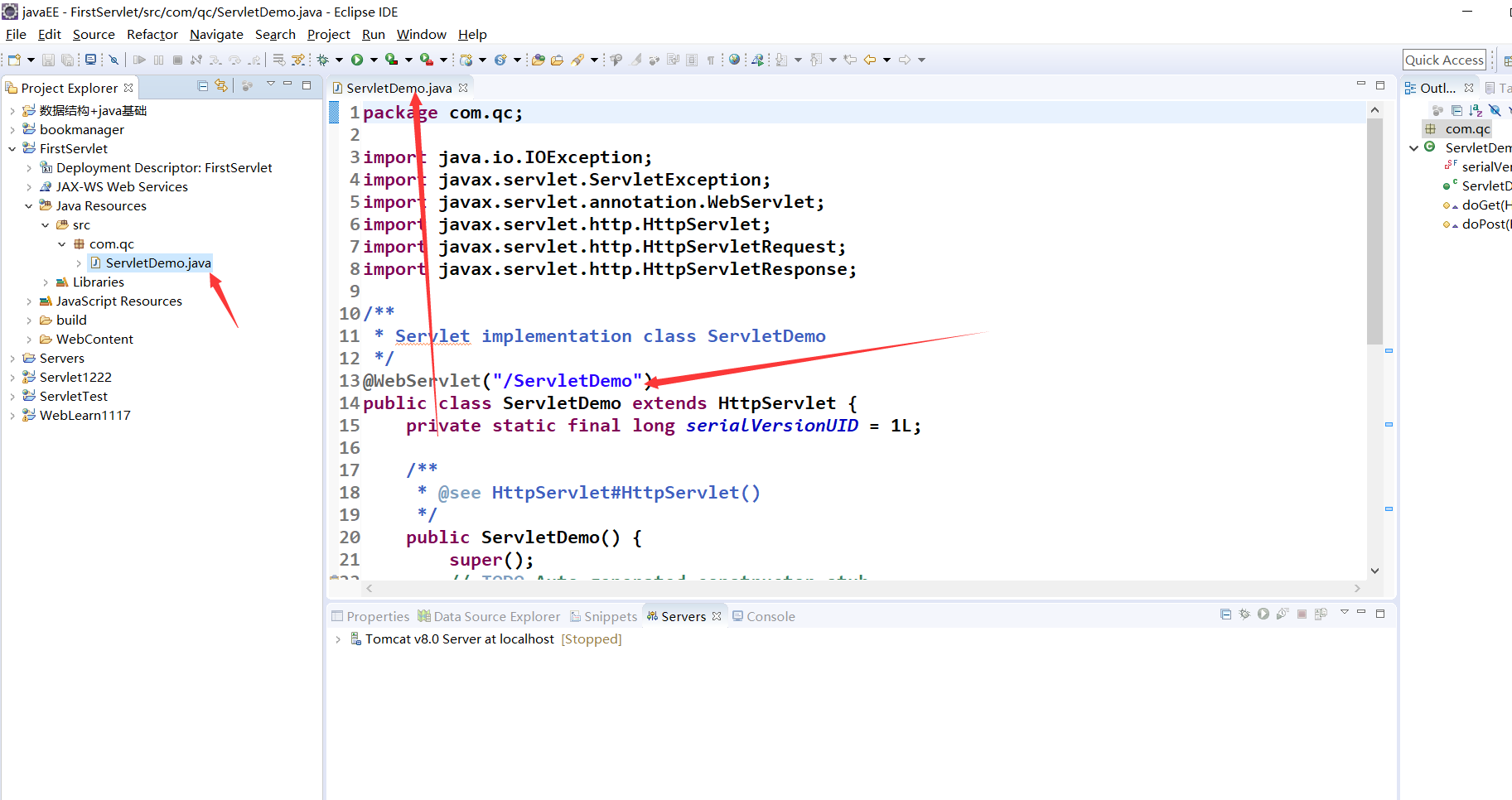1512x800 pixels.
Task: Switch to the Properties tab
Action: click(x=370, y=616)
